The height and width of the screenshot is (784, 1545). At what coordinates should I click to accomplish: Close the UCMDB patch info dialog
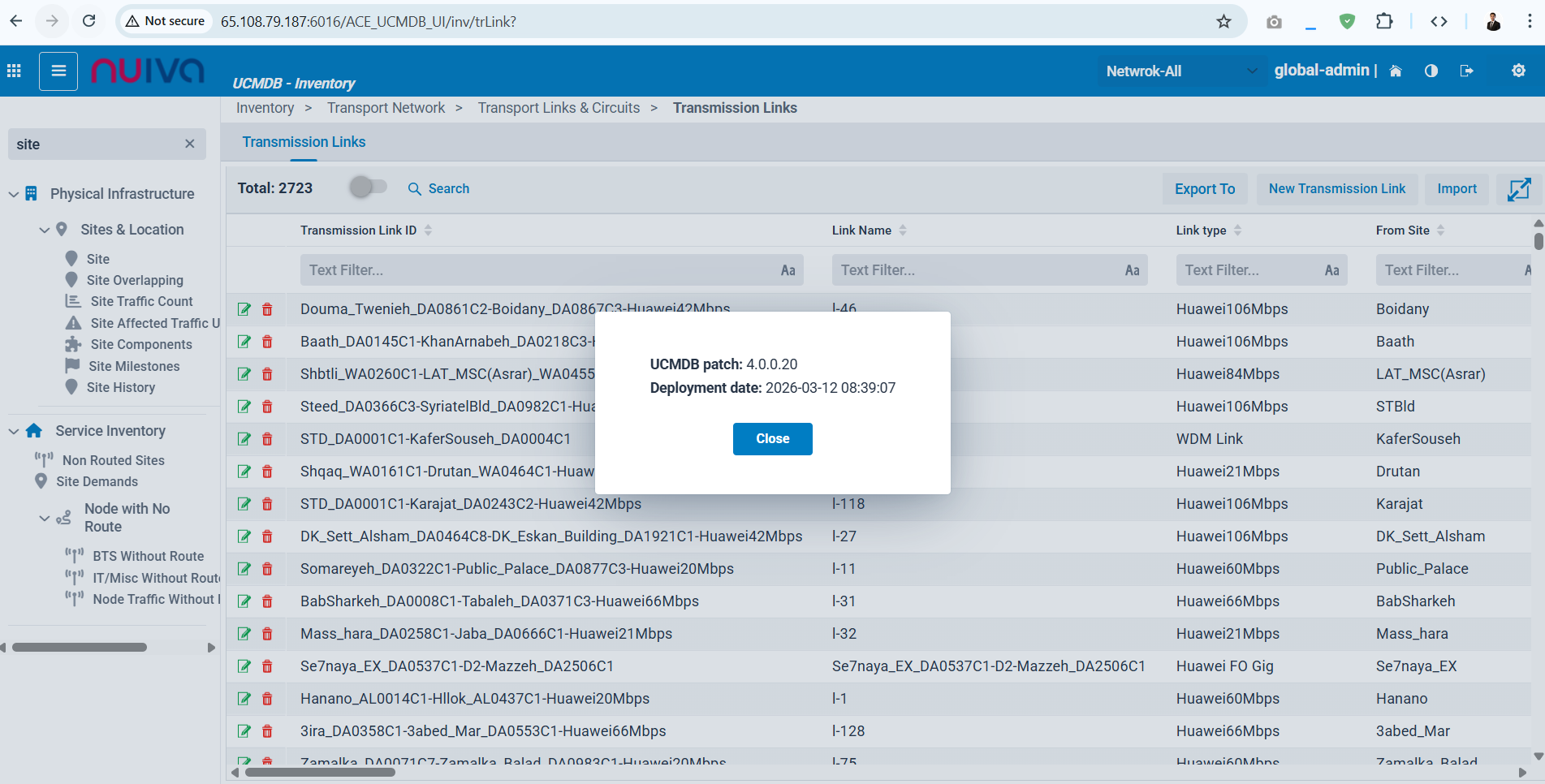point(772,439)
